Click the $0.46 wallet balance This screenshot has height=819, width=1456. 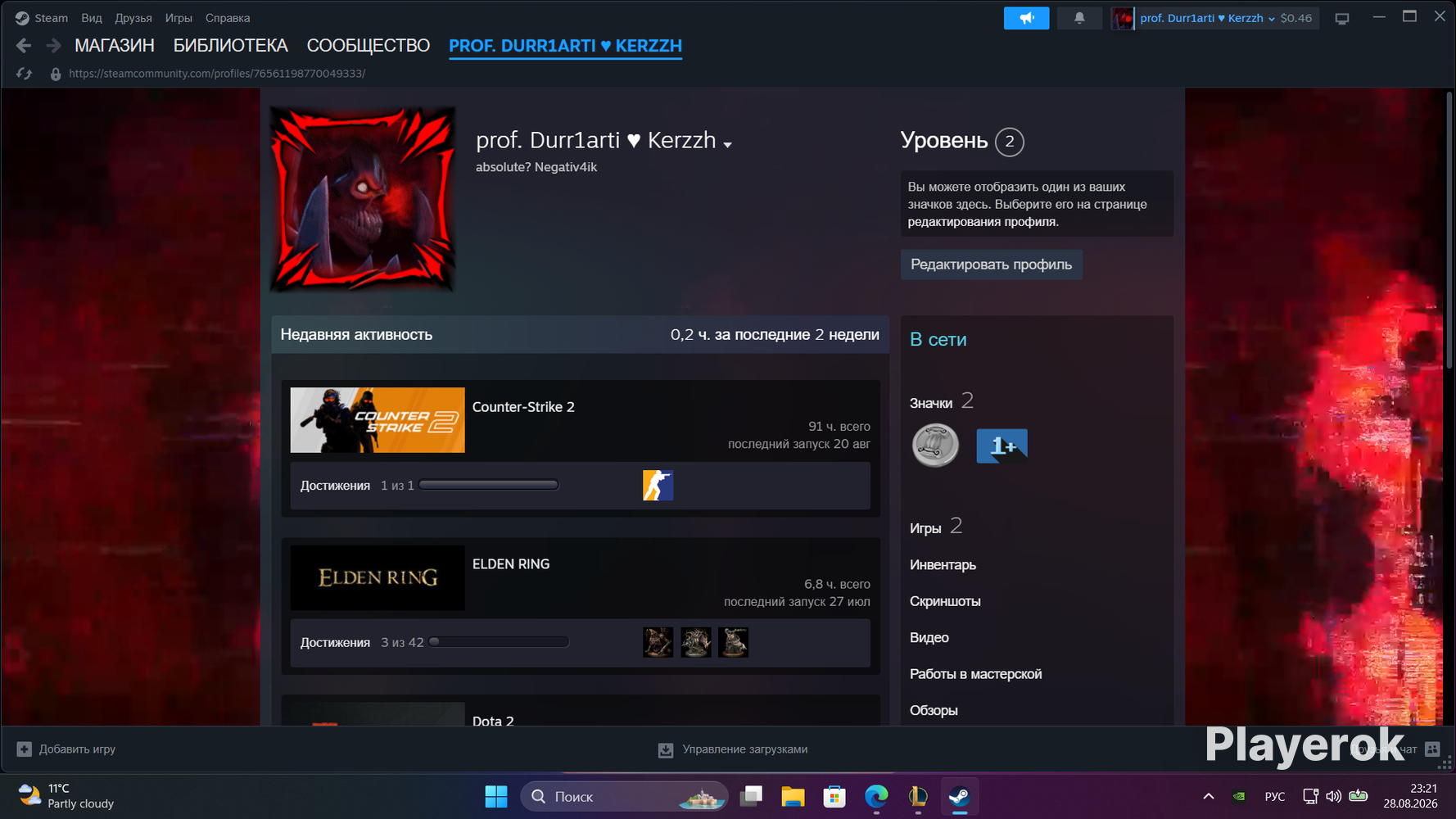(x=1296, y=18)
